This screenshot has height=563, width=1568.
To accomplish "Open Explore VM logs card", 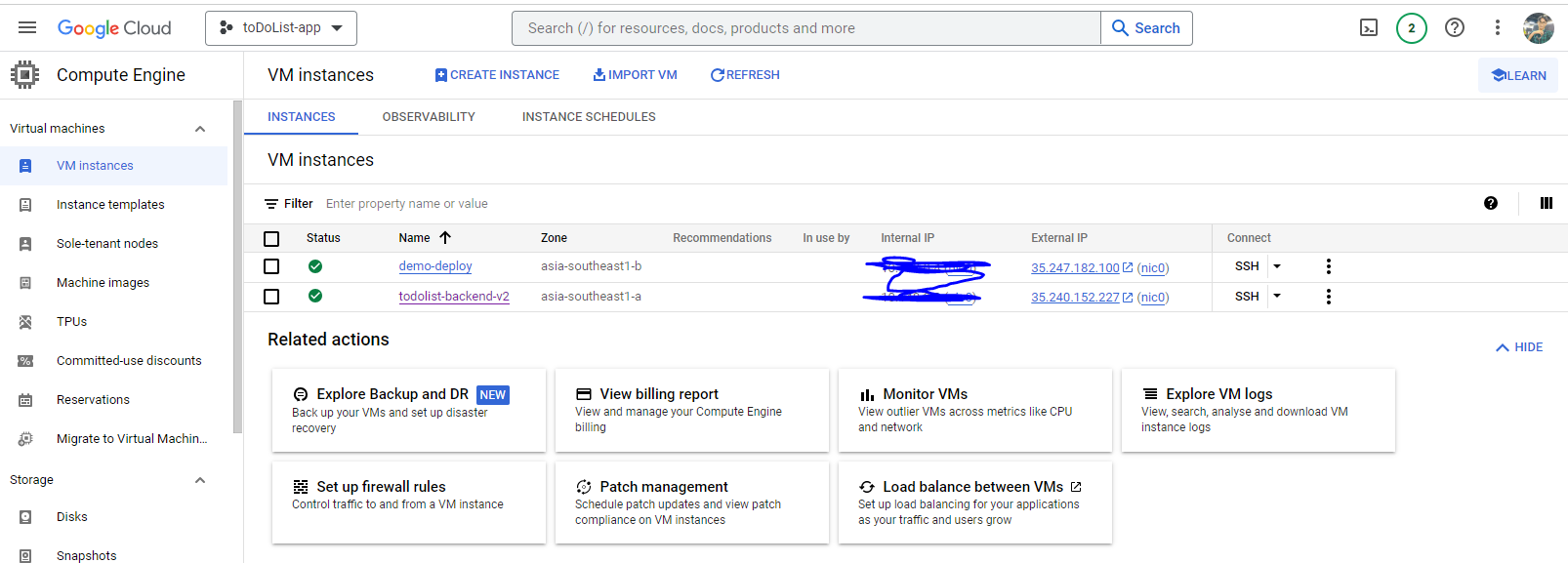I will pos(1259,410).
